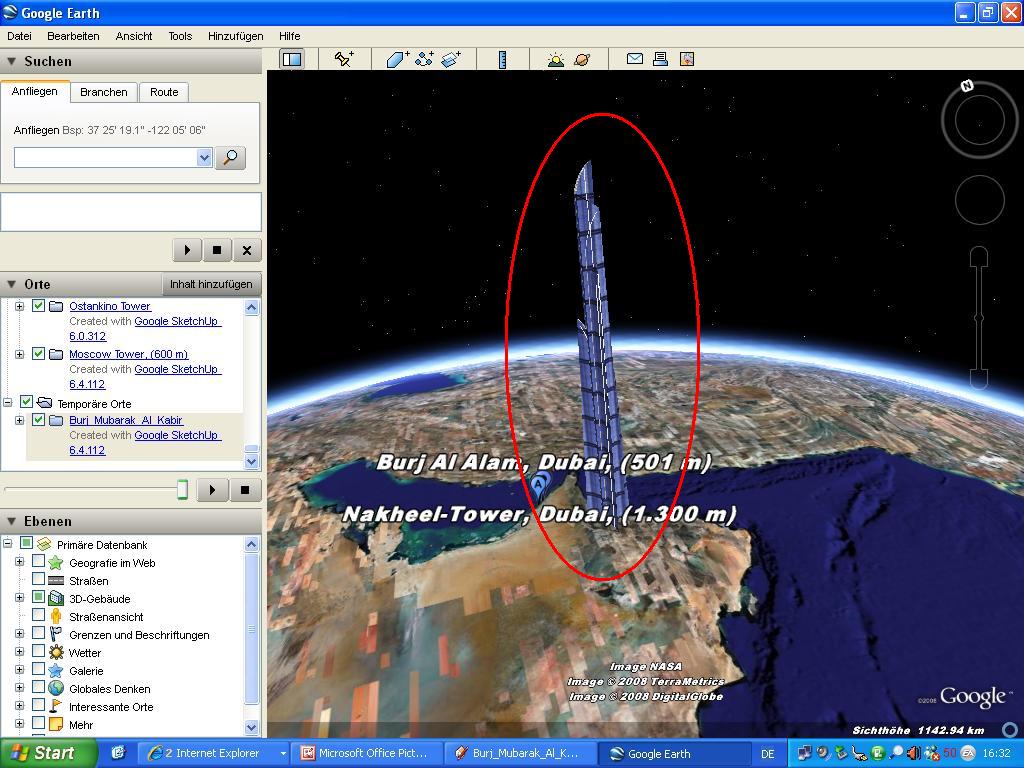Screen dimensions: 1024x768
Task: Open the Ostankino Tower link
Action: click(110, 306)
